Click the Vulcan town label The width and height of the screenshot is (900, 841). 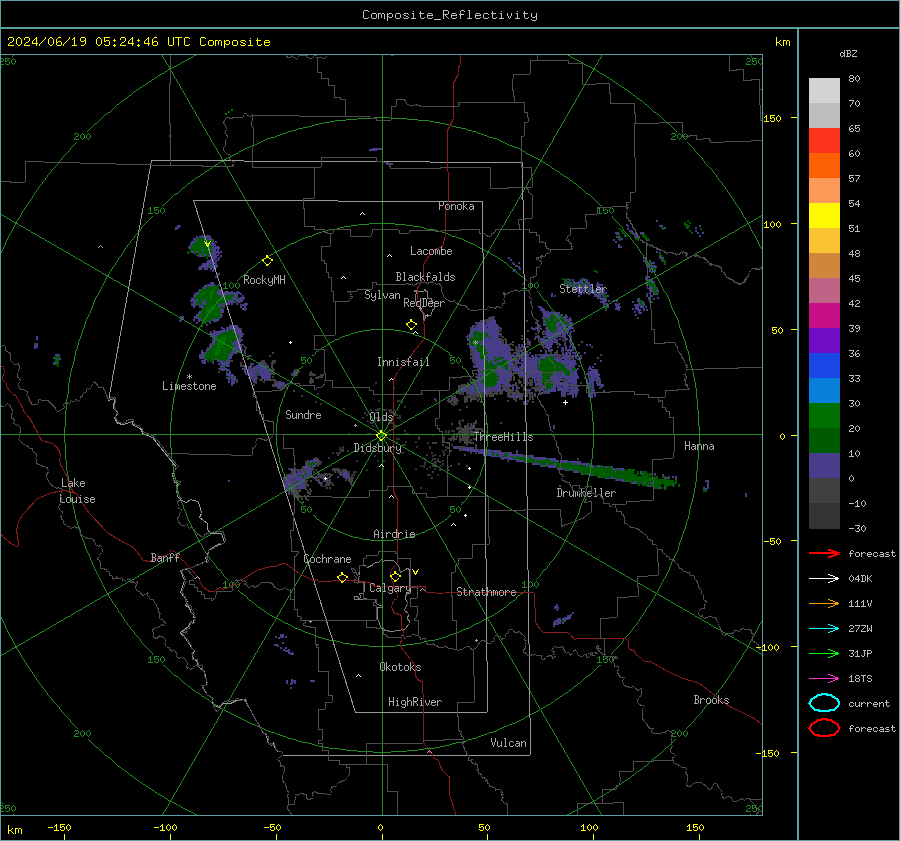point(508,743)
